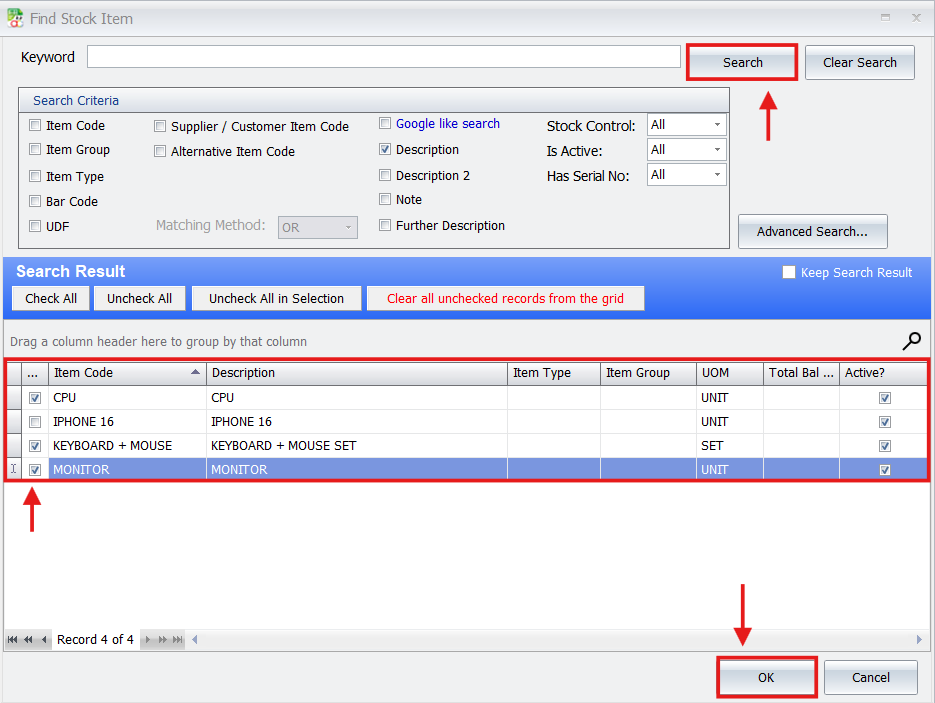This screenshot has height=703, width=935.
Task: Focus the Keyword text field
Action: (x=383, y=57)
